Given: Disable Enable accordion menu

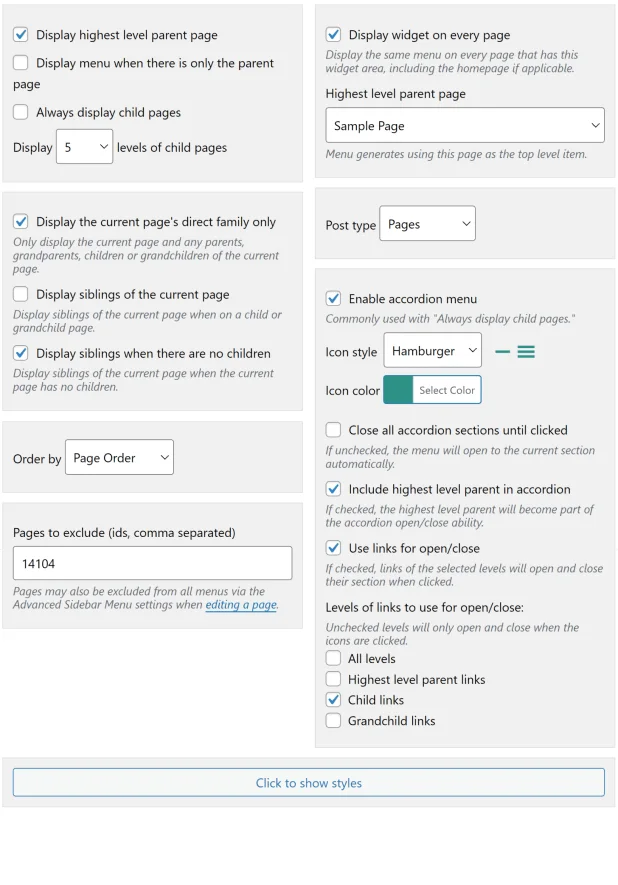Looking at the screenshot, I should coord(334,298).
